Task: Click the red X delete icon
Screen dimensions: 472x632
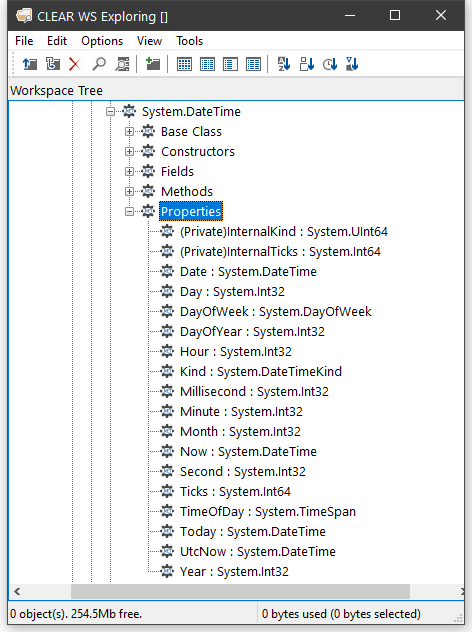Action: [75, 64]
